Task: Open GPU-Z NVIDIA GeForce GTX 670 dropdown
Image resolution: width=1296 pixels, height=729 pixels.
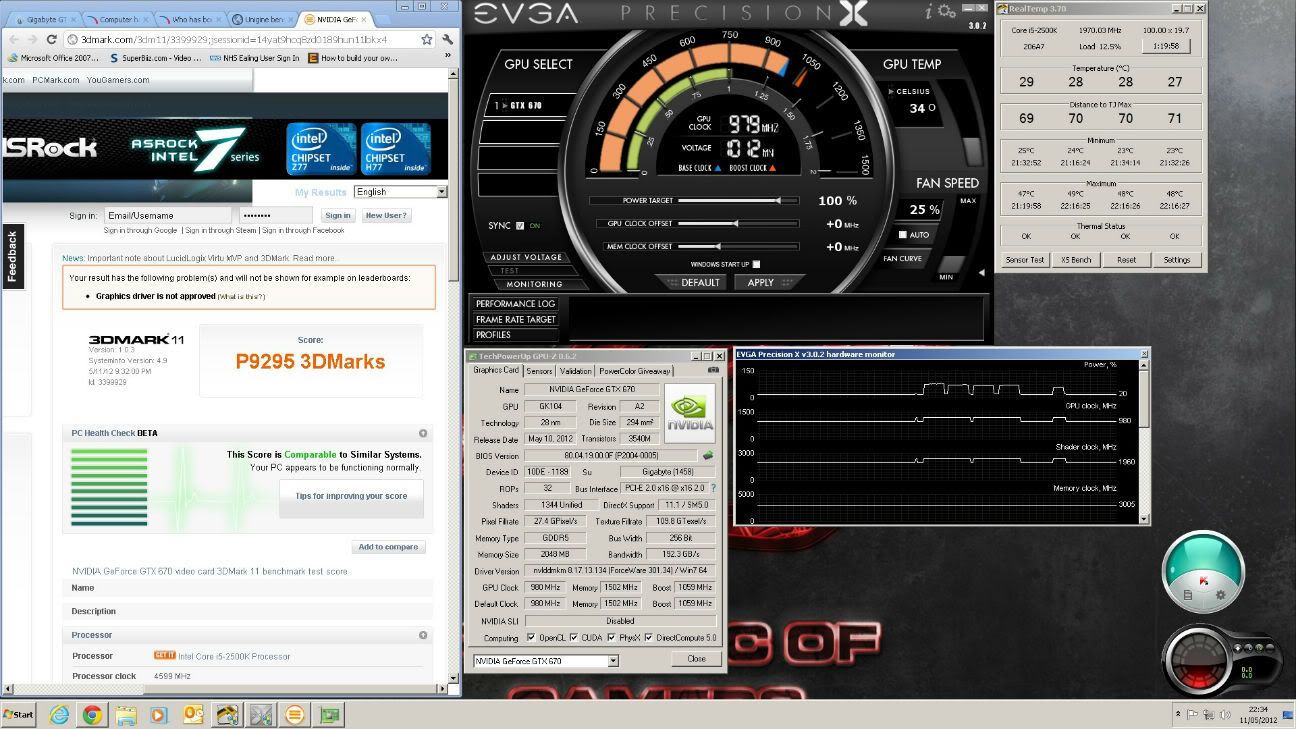Action: pos(546,661)
